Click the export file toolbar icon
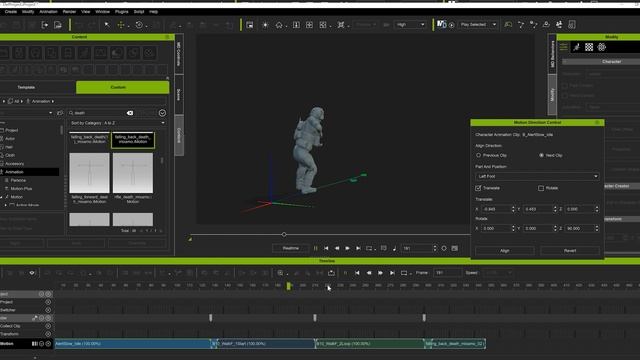This screenshot has width=640, height=360. tap(58, 25)
